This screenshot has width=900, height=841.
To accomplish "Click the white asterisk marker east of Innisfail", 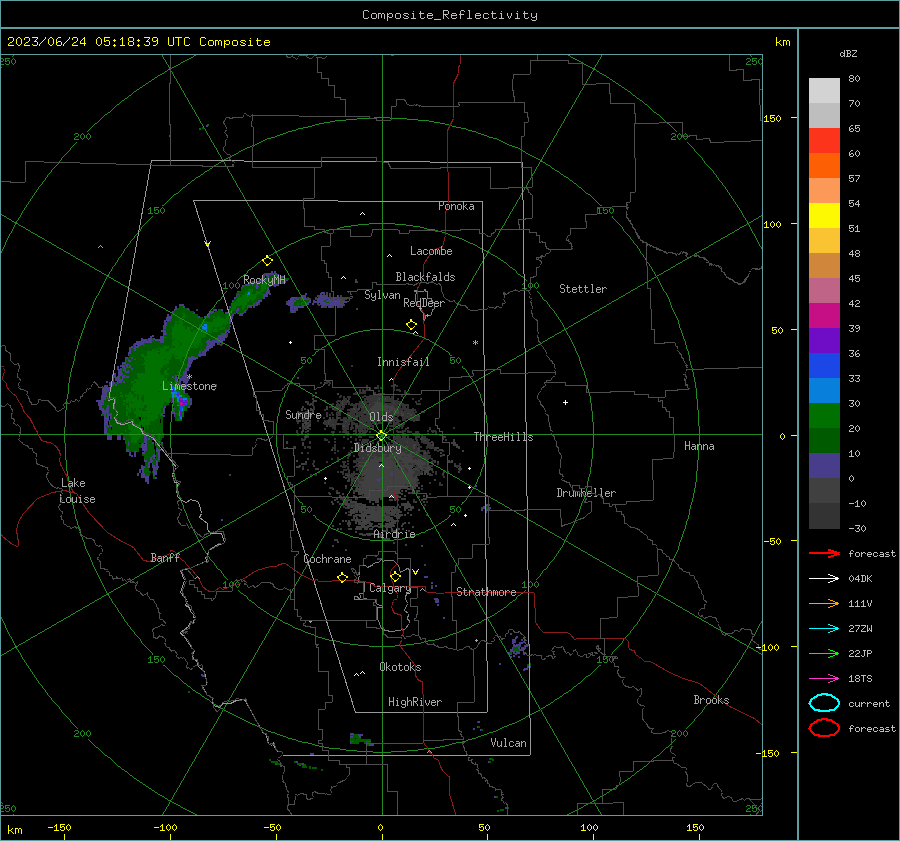I will point(475,343).
